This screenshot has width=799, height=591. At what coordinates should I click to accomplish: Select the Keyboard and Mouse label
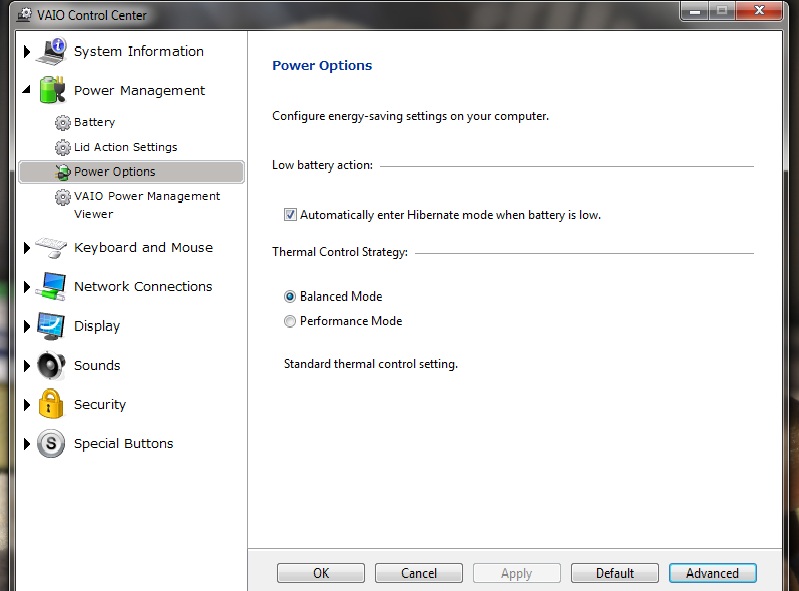[143, 248]
